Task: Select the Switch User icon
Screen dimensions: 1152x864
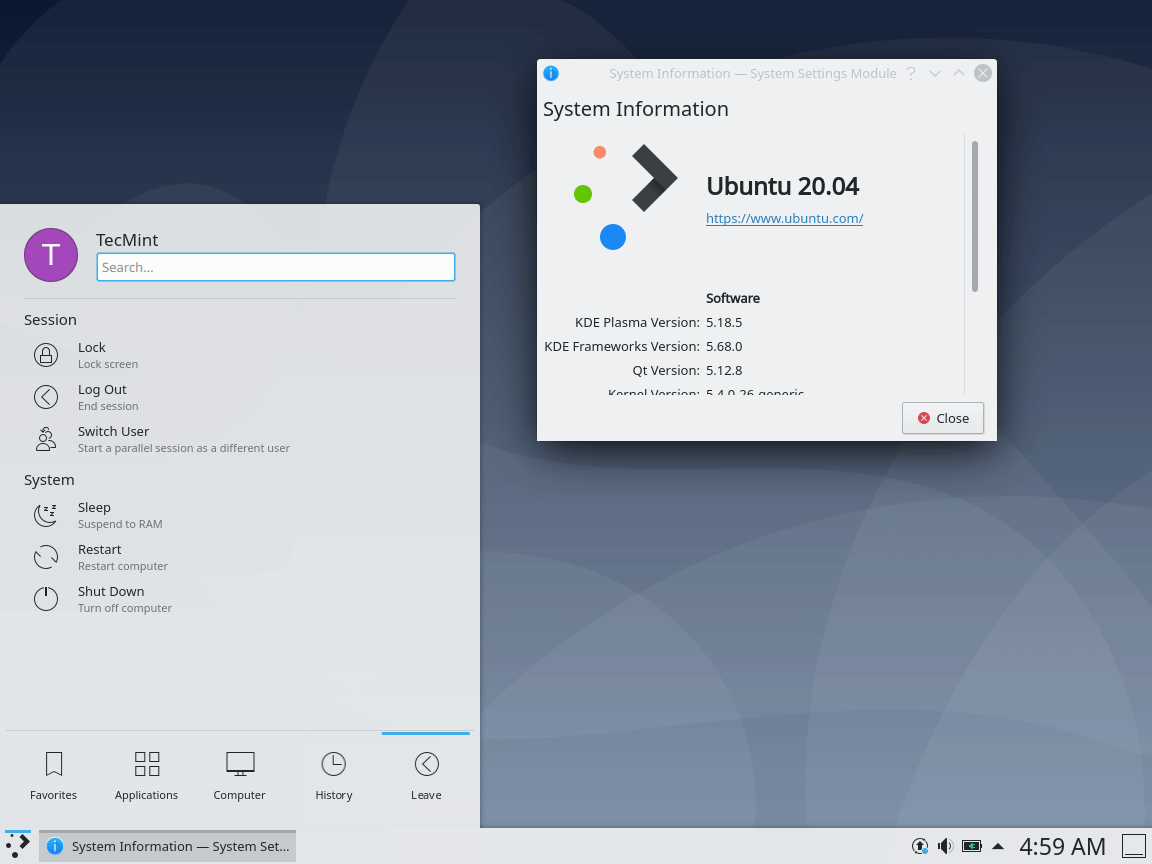Action: pos(46,439)
